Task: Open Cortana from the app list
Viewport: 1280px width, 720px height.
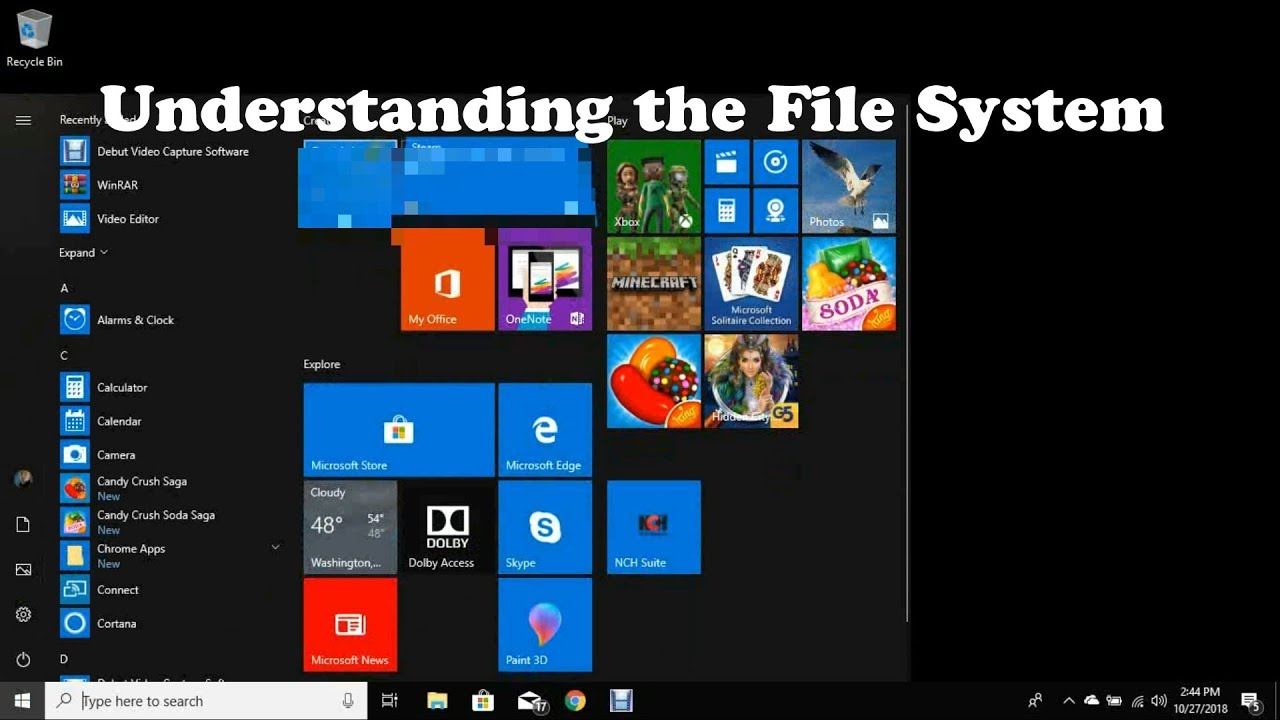Action: [99, 623]
